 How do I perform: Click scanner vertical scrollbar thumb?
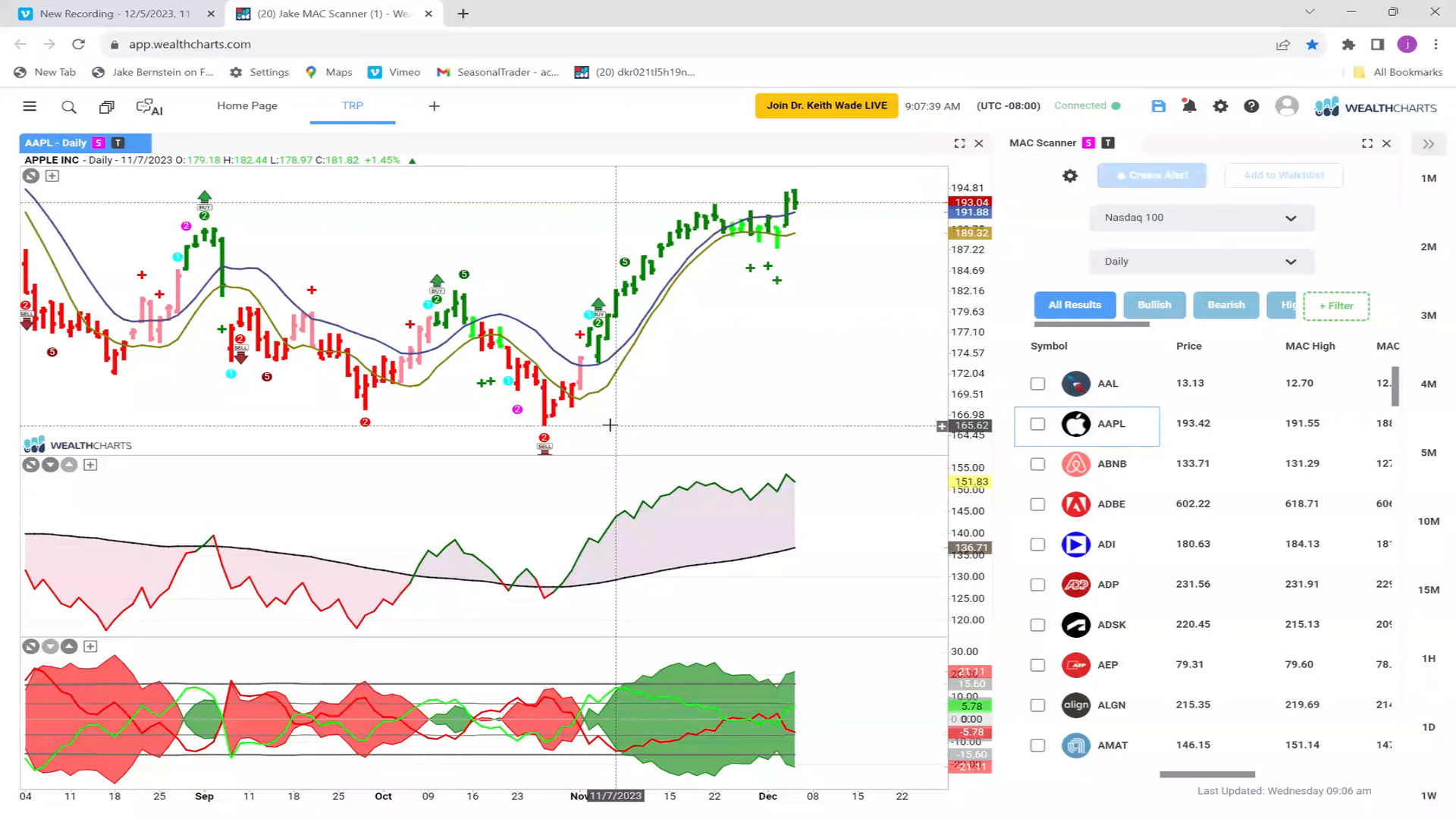click(1395, 386)
